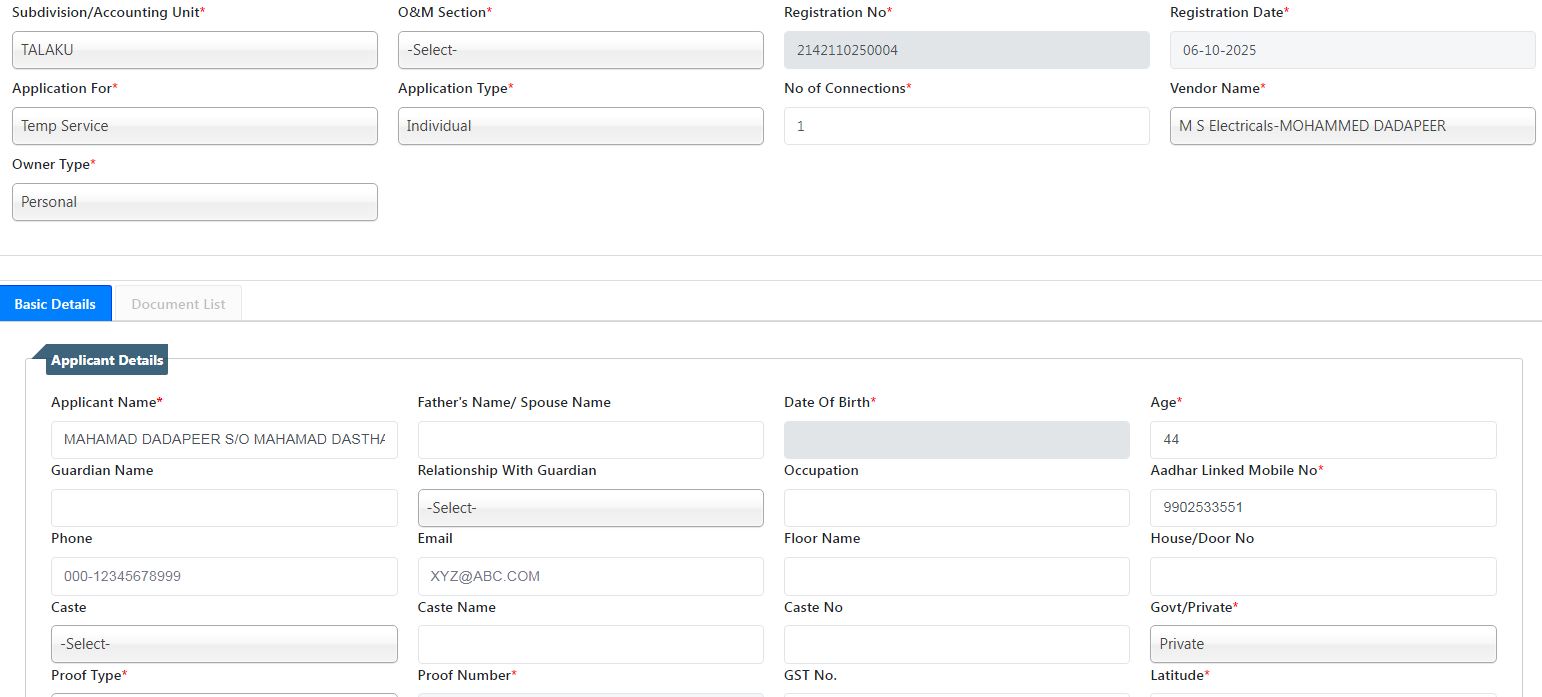Expand the Application Type dropdown
This screenshot has width=1542, height=697.
pos(580,126)
